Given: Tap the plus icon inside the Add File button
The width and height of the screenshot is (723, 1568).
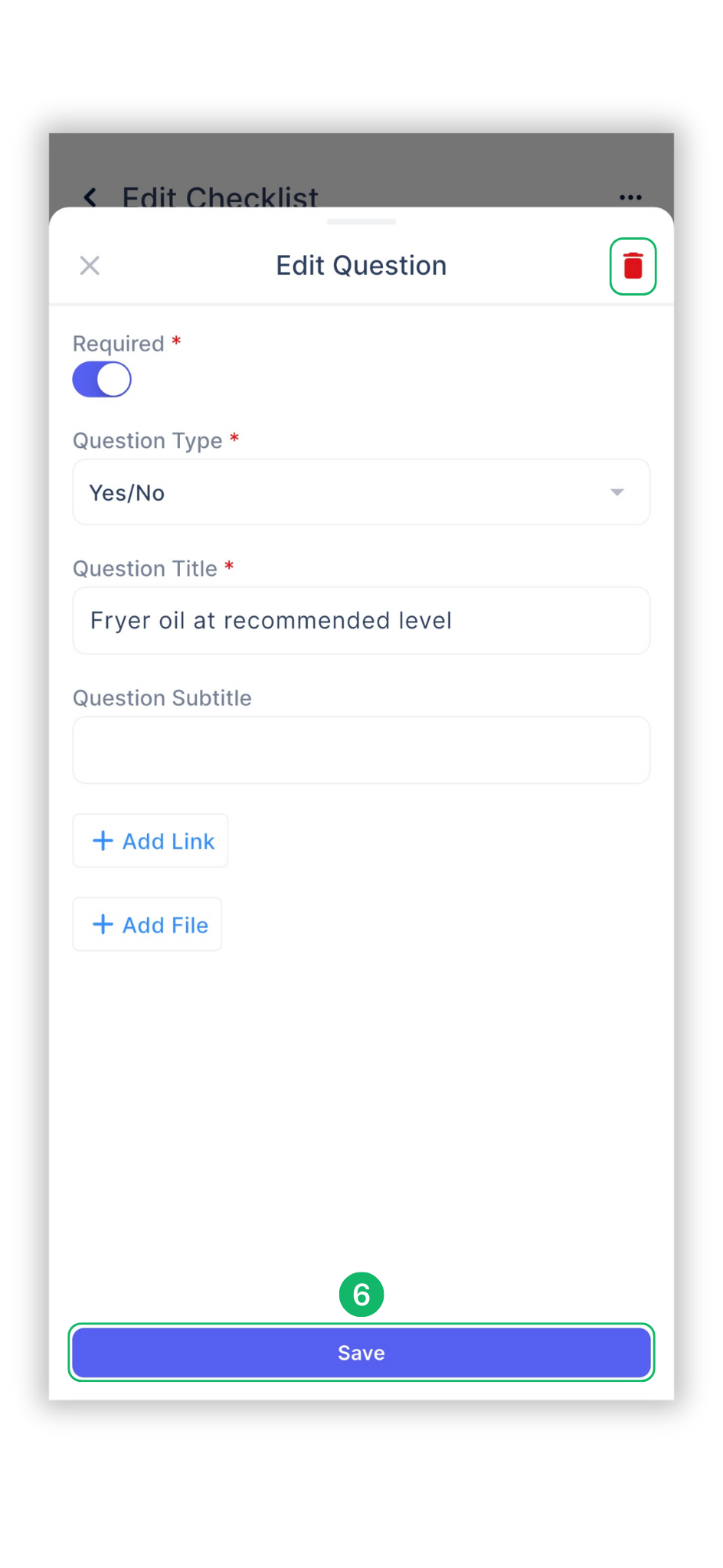Looking at the screenshot, I should pos(103,924).
